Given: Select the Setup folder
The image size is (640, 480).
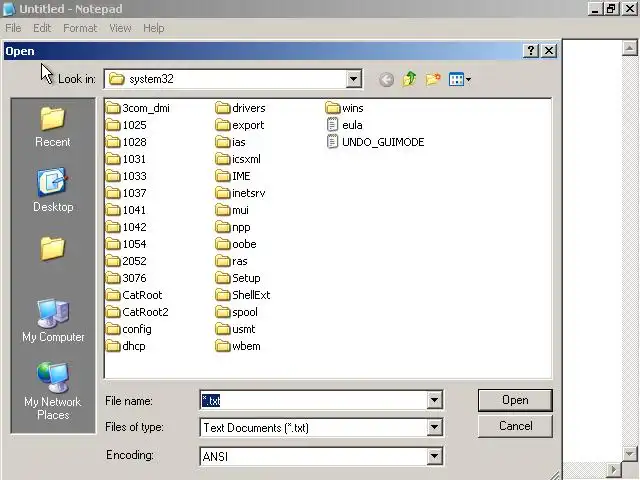Looking at the screenshot, I should tap(238, 278).
